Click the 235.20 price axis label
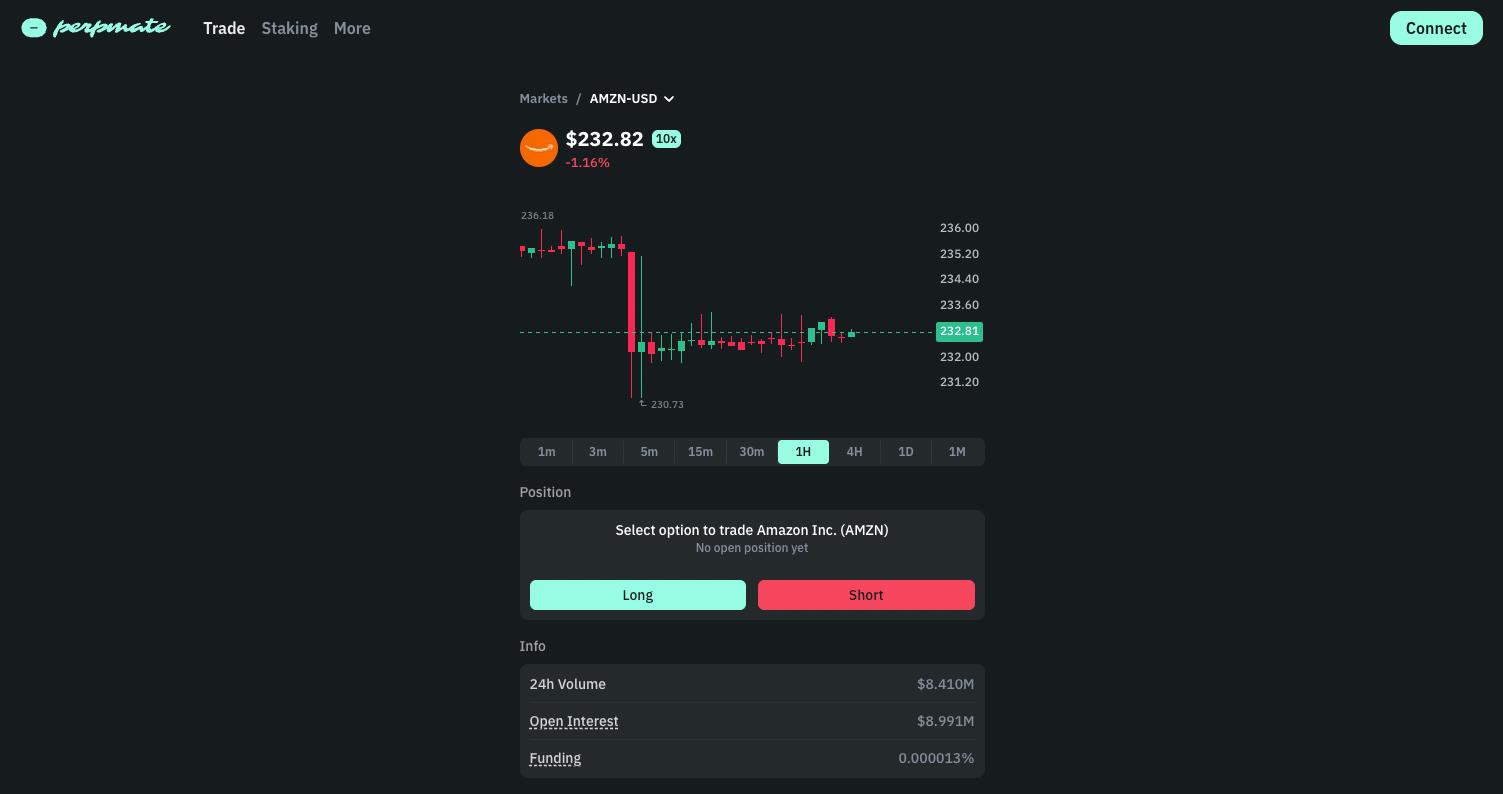Screen dimensions: 1503x794 point(959,254)
